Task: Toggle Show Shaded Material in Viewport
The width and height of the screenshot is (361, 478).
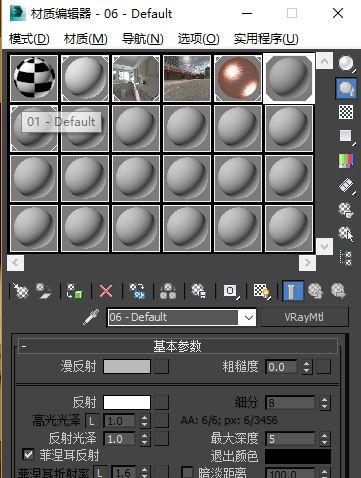Action: (x=262, y=291)
